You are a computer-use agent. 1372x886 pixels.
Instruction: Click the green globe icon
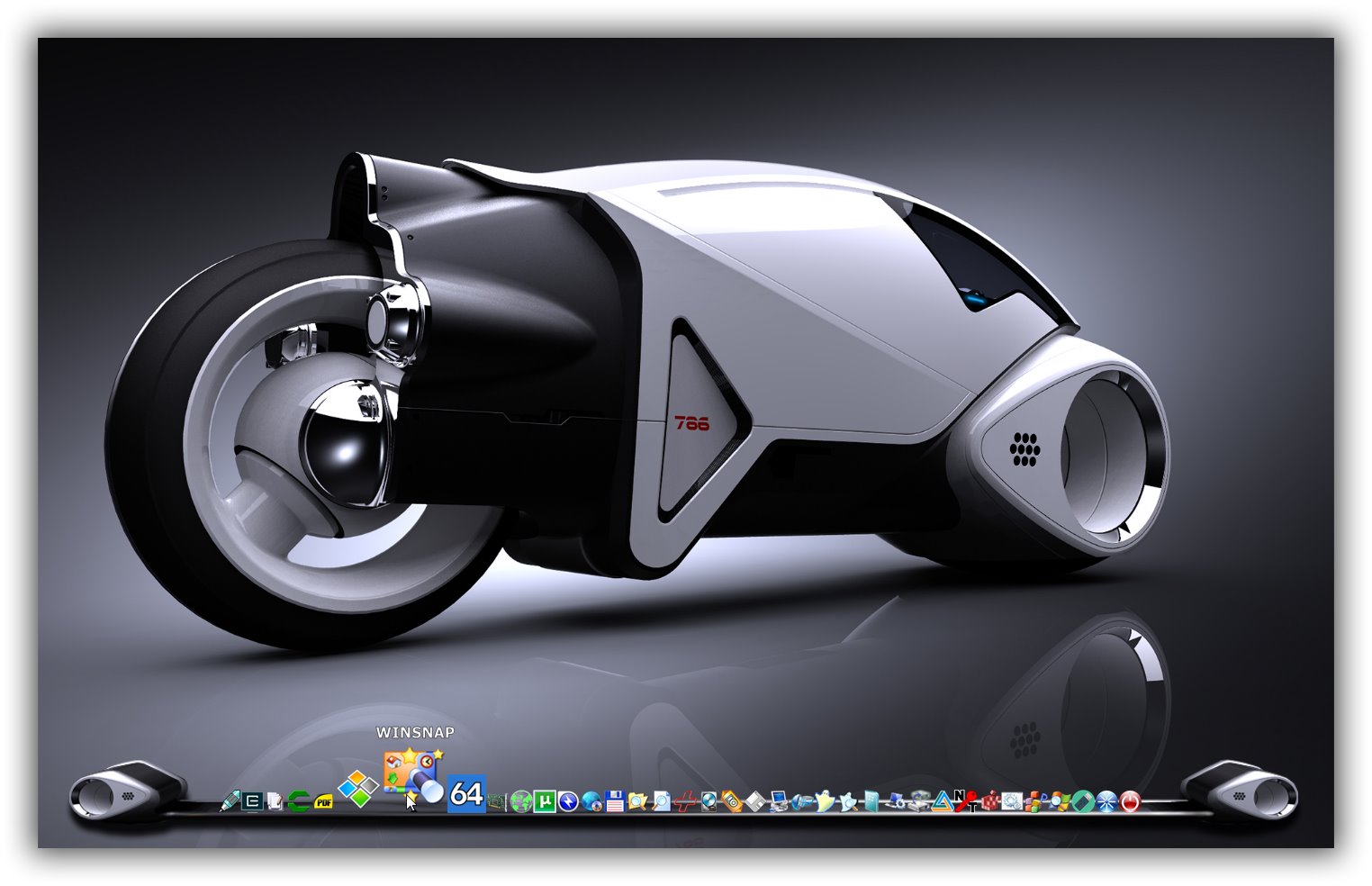pos(521,801)
